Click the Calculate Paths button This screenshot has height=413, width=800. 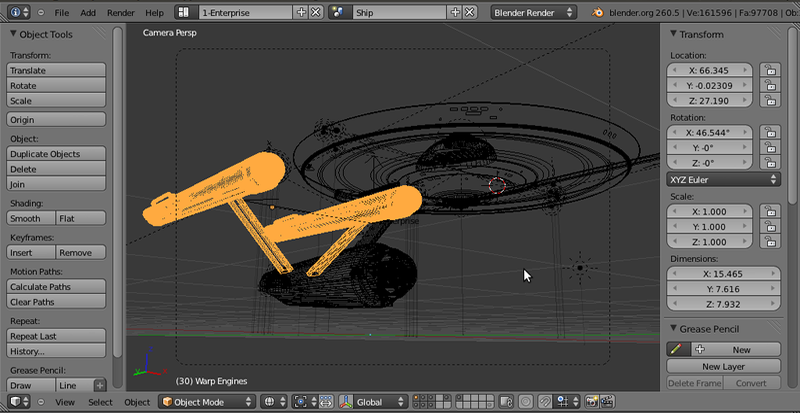tap(56, 286)
